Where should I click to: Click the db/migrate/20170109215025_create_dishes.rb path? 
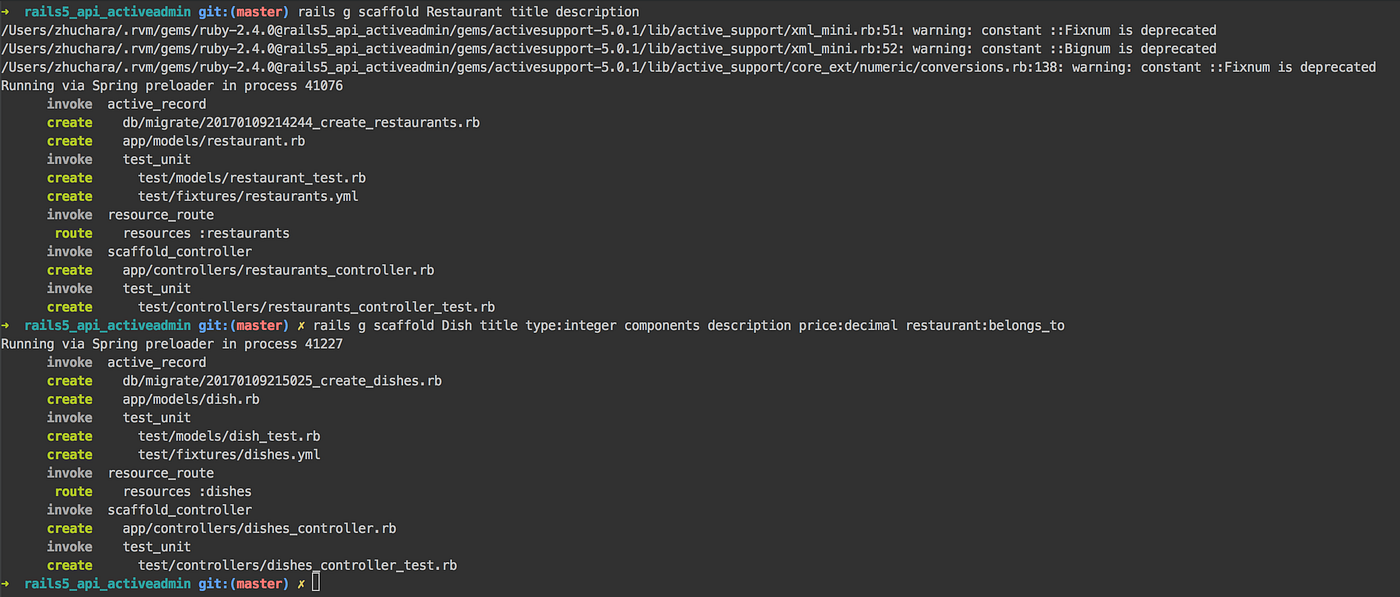[x=282, y=381]
